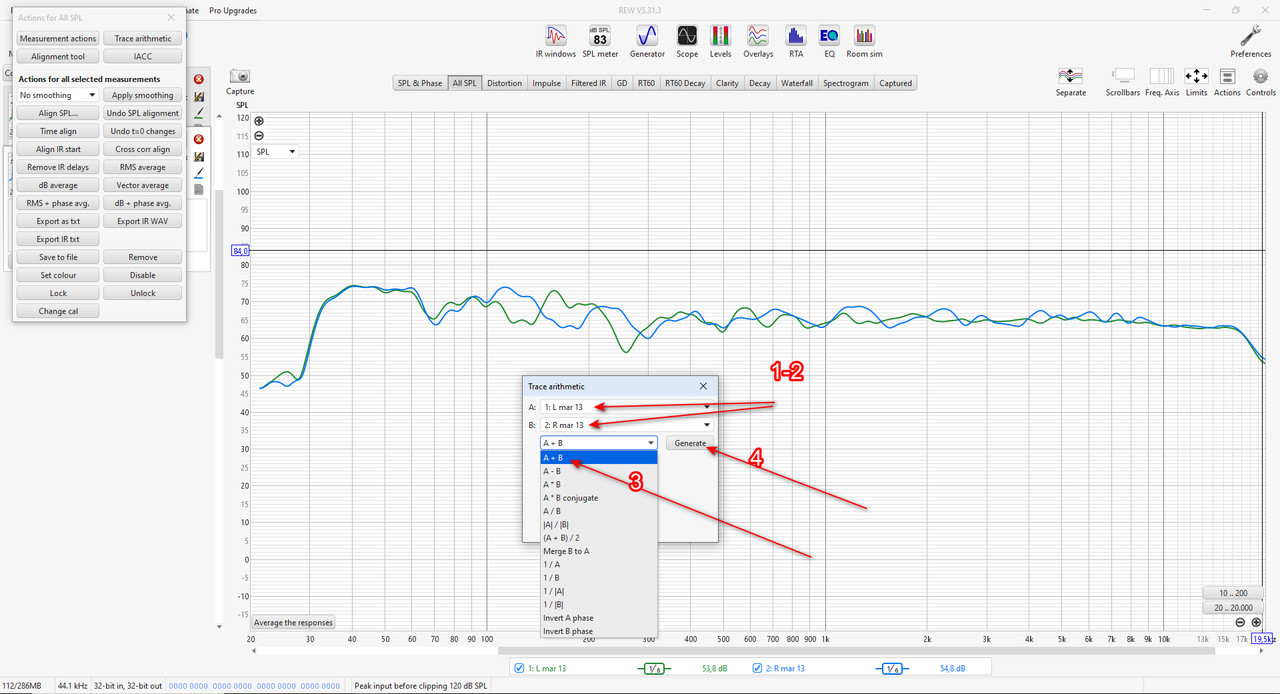The width and height of the screenshot is (1280, 694).
Task: Open Pro Upgrades menu
Action: click(233, 10)
